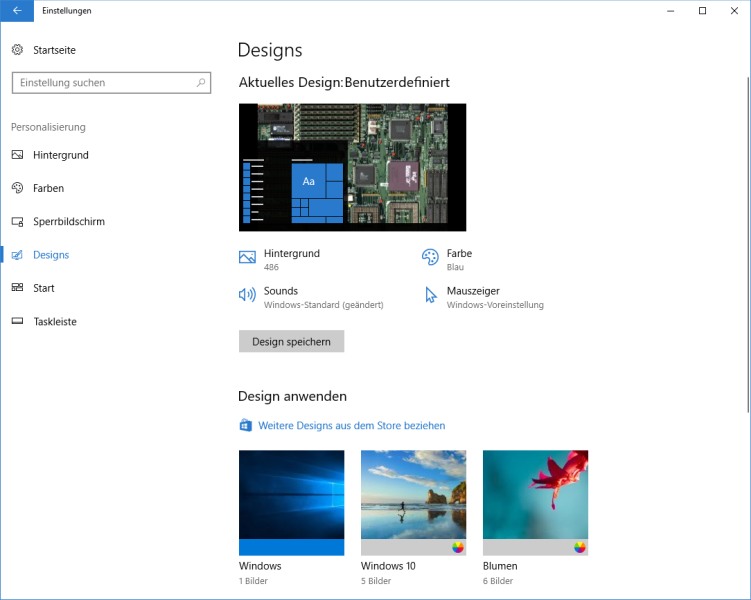
Task: Click the color wheel on Blumen design
Action: click(x=580, y=547)
